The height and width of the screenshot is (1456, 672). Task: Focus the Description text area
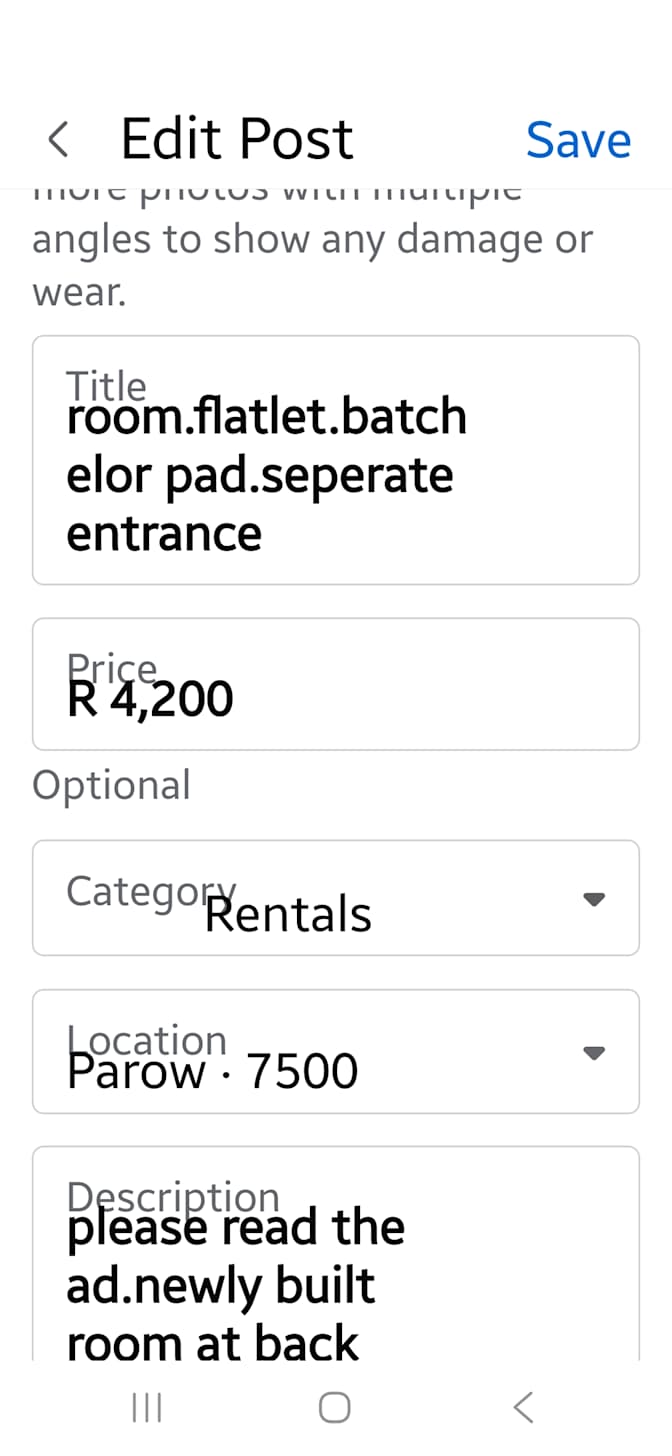click(336, 1253)
